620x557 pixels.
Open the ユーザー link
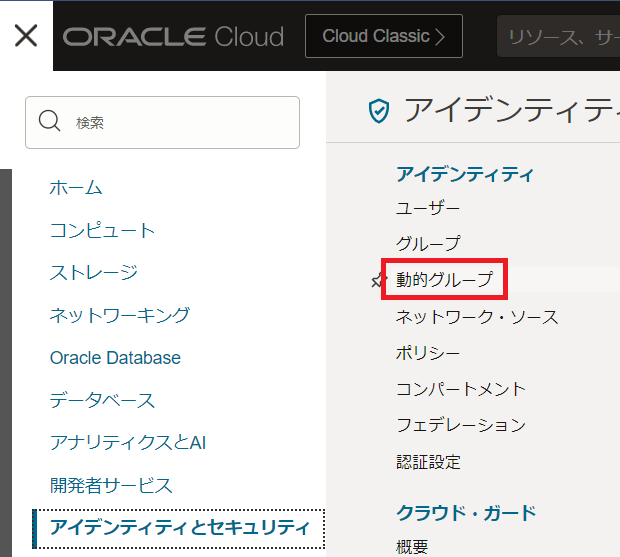428,208
